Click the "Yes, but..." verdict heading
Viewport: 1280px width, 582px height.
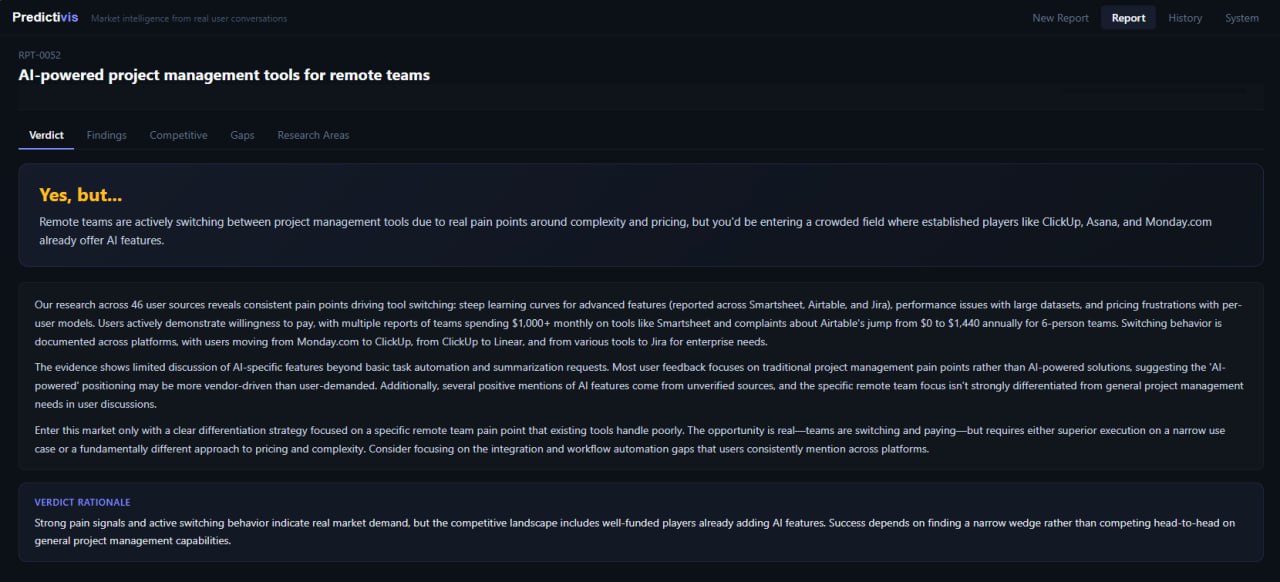pos(80,195)
